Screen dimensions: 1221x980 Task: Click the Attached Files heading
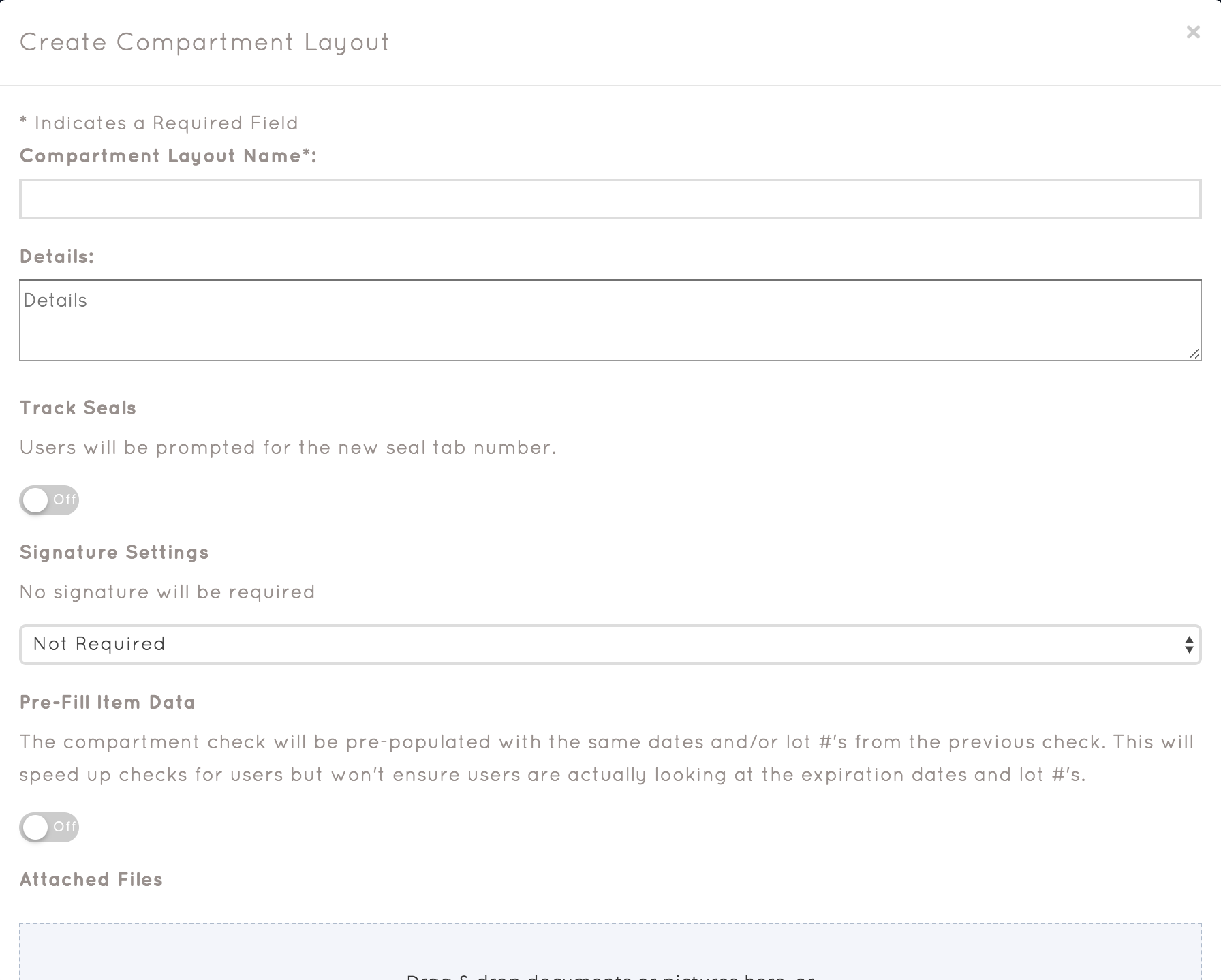(x=91, y=880)
